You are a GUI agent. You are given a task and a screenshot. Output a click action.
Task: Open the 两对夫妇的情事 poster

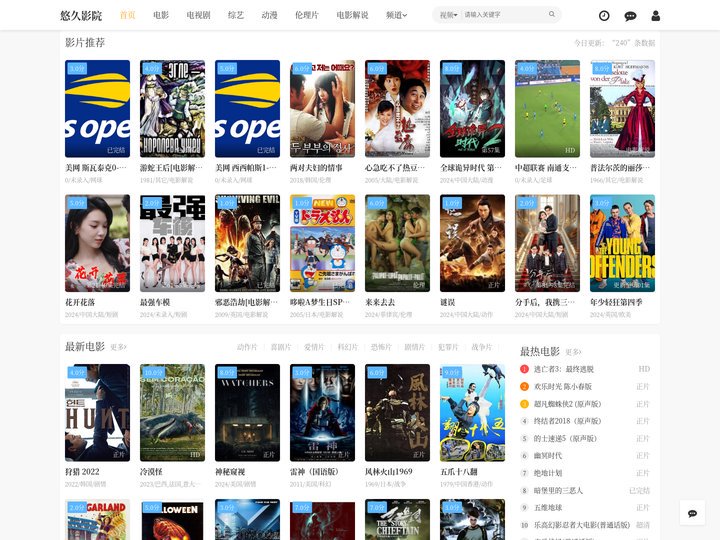pos(322,109)
